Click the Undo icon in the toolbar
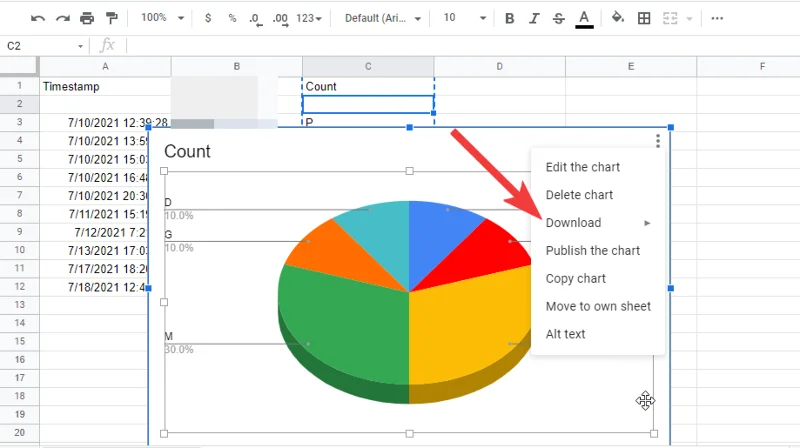 tap(38, 19)
